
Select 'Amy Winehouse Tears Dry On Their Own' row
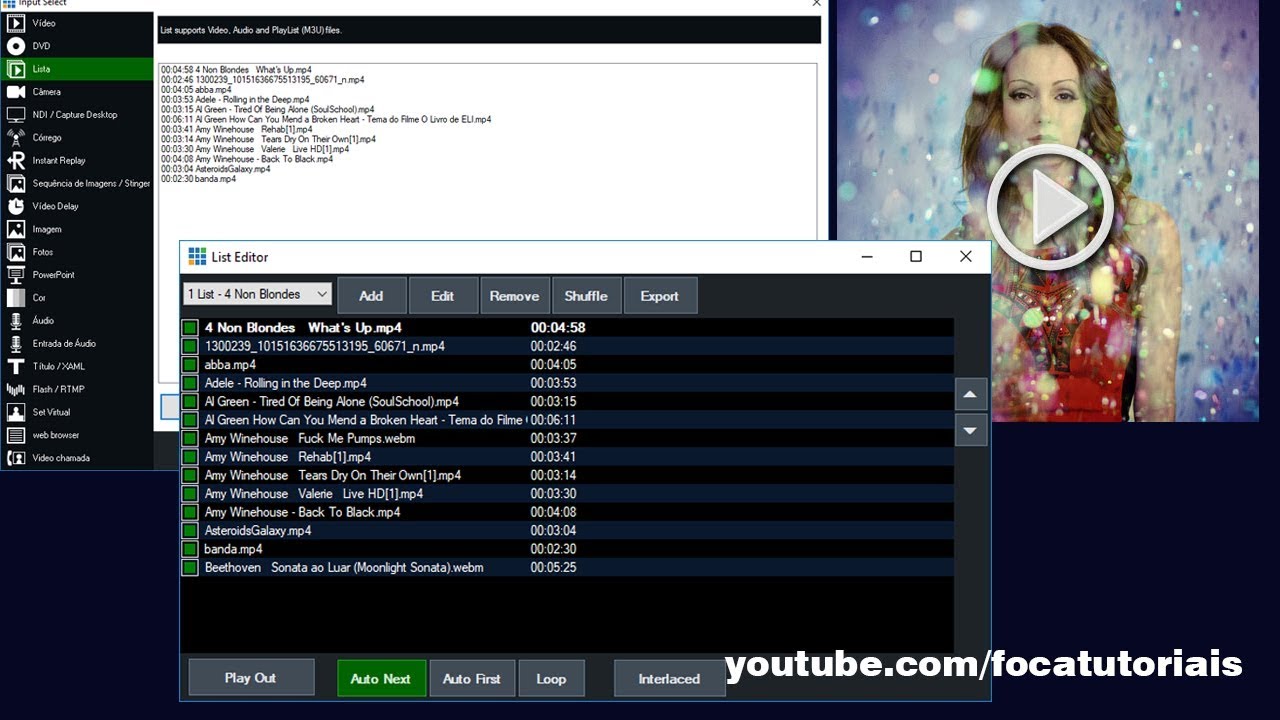click(x=567, y=475)
